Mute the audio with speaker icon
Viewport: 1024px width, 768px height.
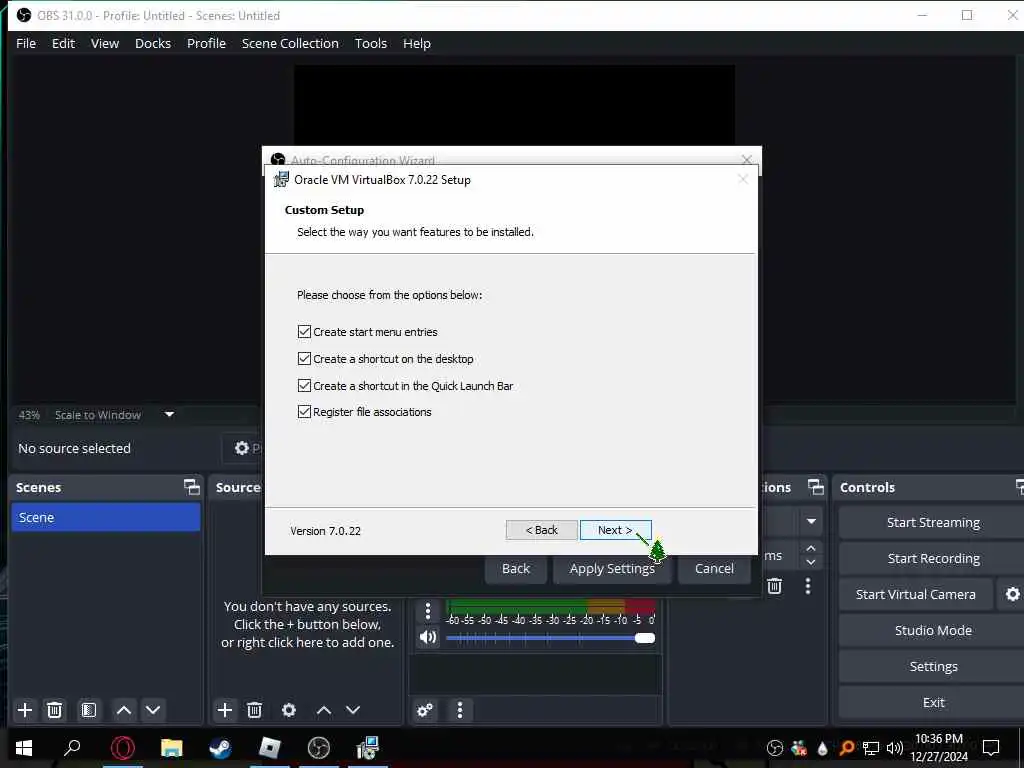tap(428, 637)
